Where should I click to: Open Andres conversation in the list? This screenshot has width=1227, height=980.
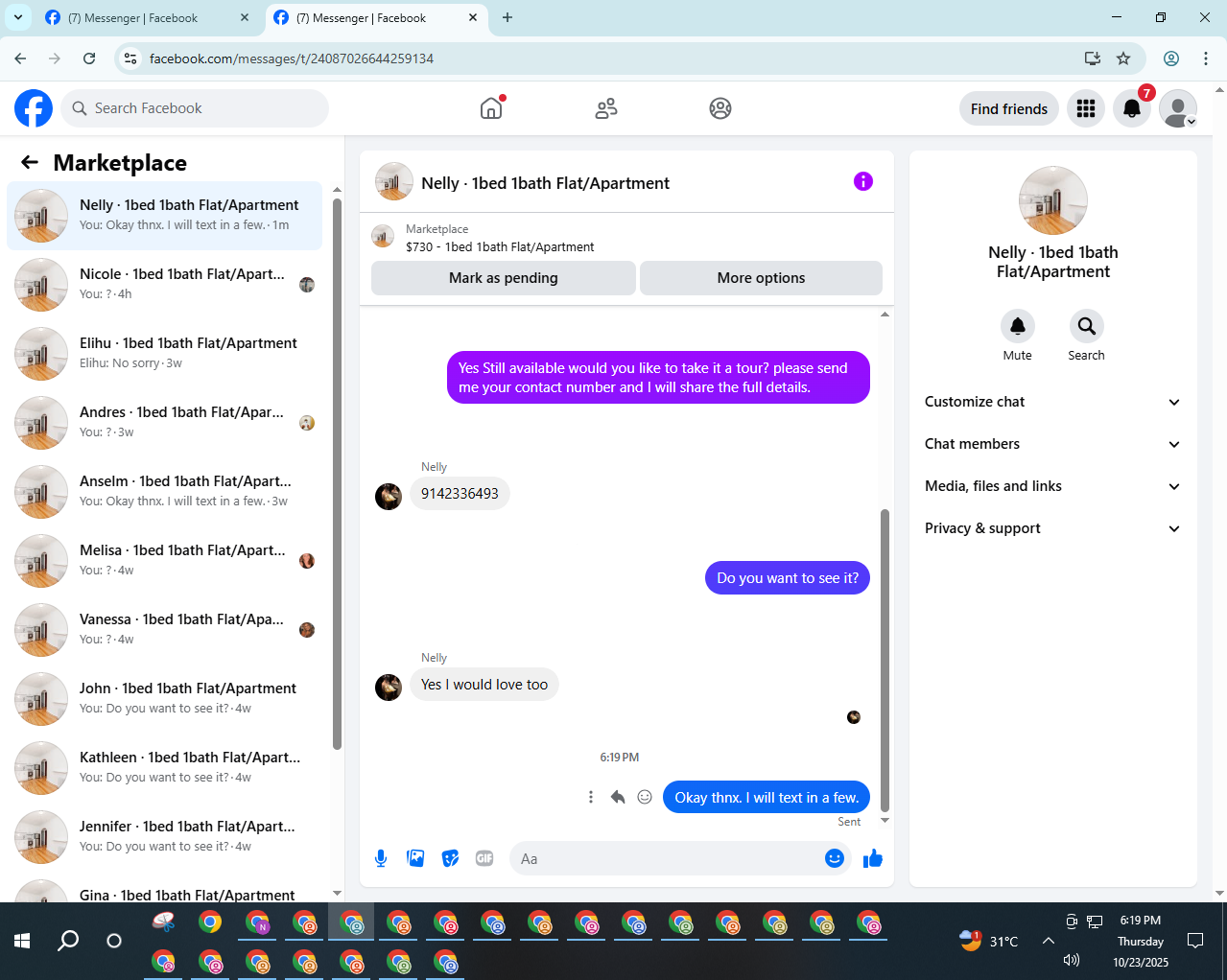coord(165,423)
